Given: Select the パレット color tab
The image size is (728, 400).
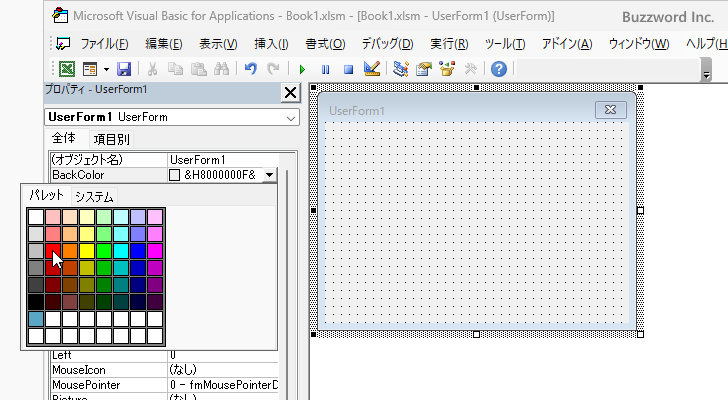Looking at the screenshot, I should (46, 195).
